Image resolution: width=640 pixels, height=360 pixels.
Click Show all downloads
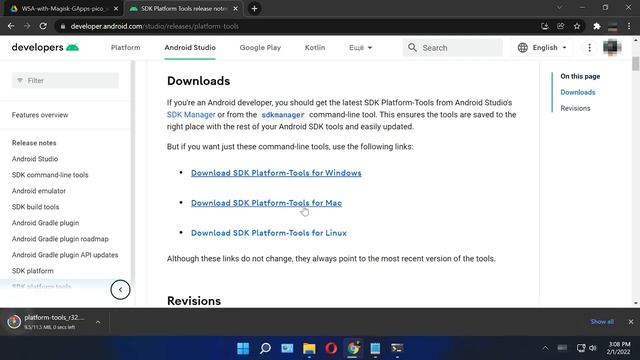point(602,322)
